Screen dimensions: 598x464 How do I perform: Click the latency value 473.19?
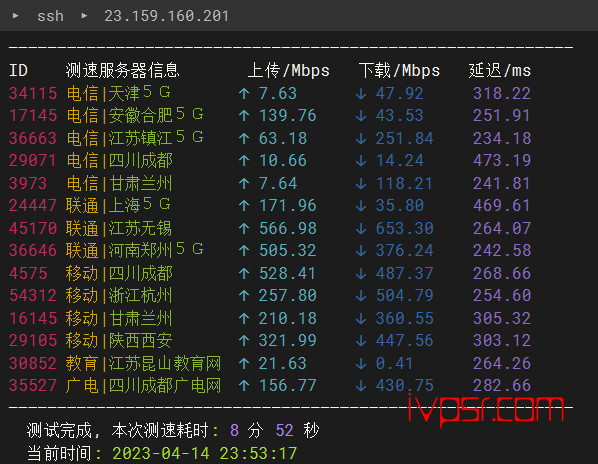click(502, 161)
